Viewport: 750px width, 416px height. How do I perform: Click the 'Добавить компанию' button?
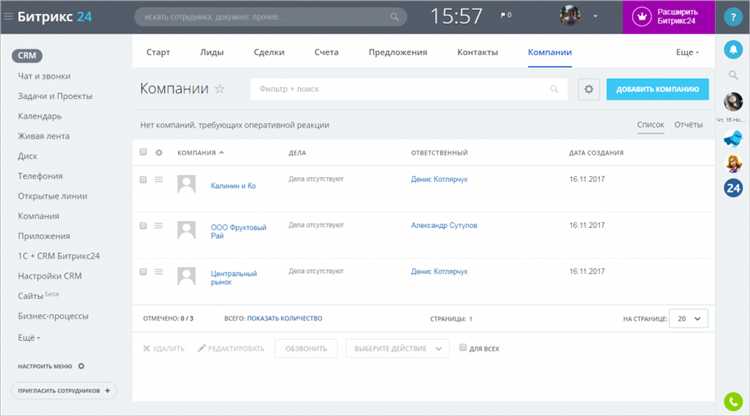[x=657, y=89]
